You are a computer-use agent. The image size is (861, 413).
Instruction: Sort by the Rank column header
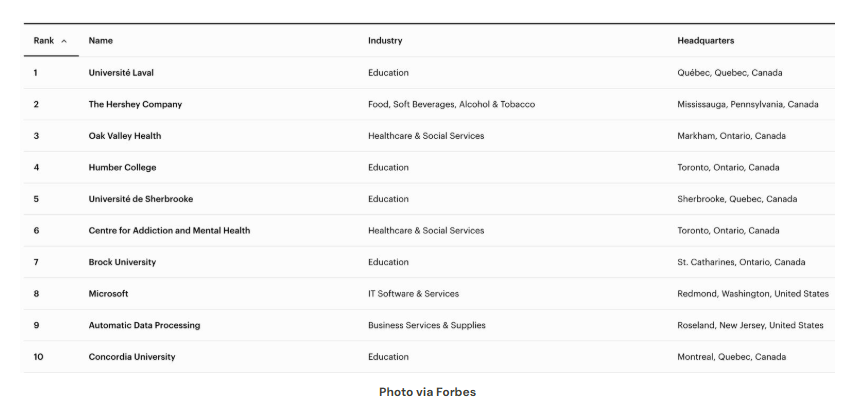point(44,41)
